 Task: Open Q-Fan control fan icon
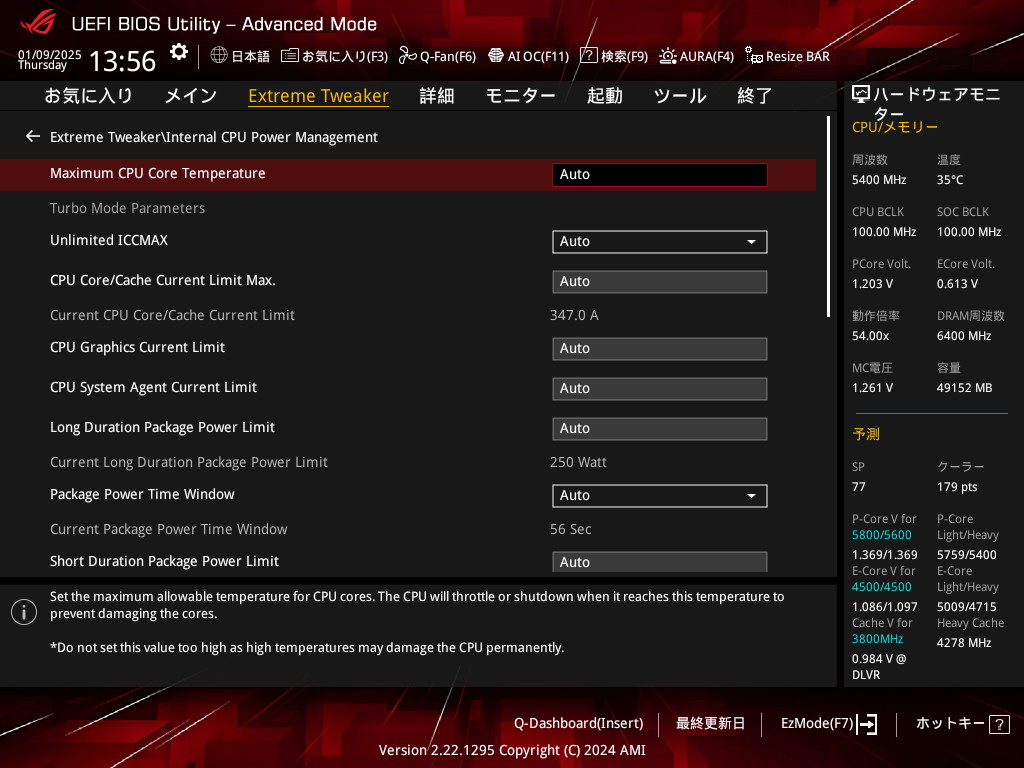[407, 56]
